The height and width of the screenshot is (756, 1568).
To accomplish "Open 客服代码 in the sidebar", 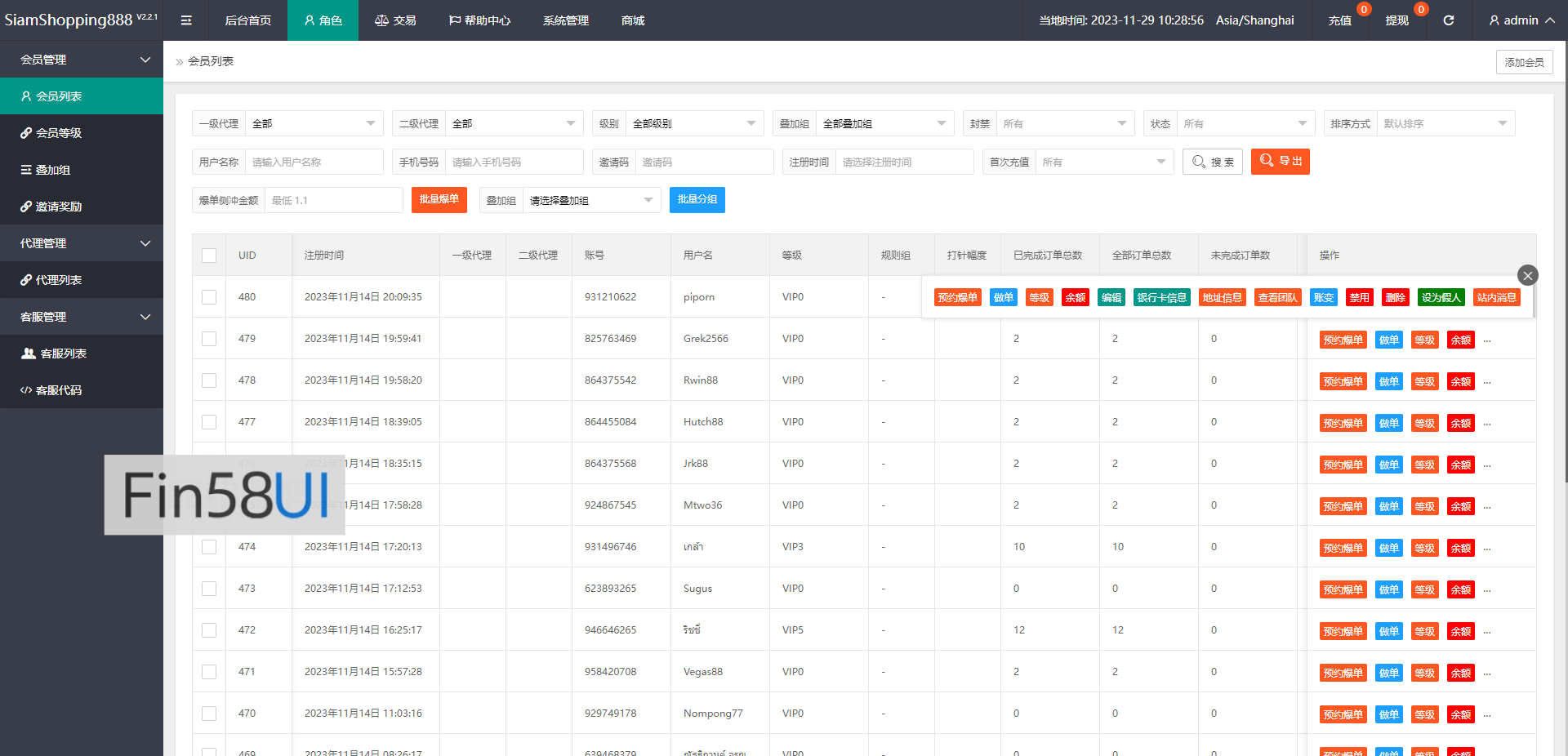I will (x=58, y=390).
